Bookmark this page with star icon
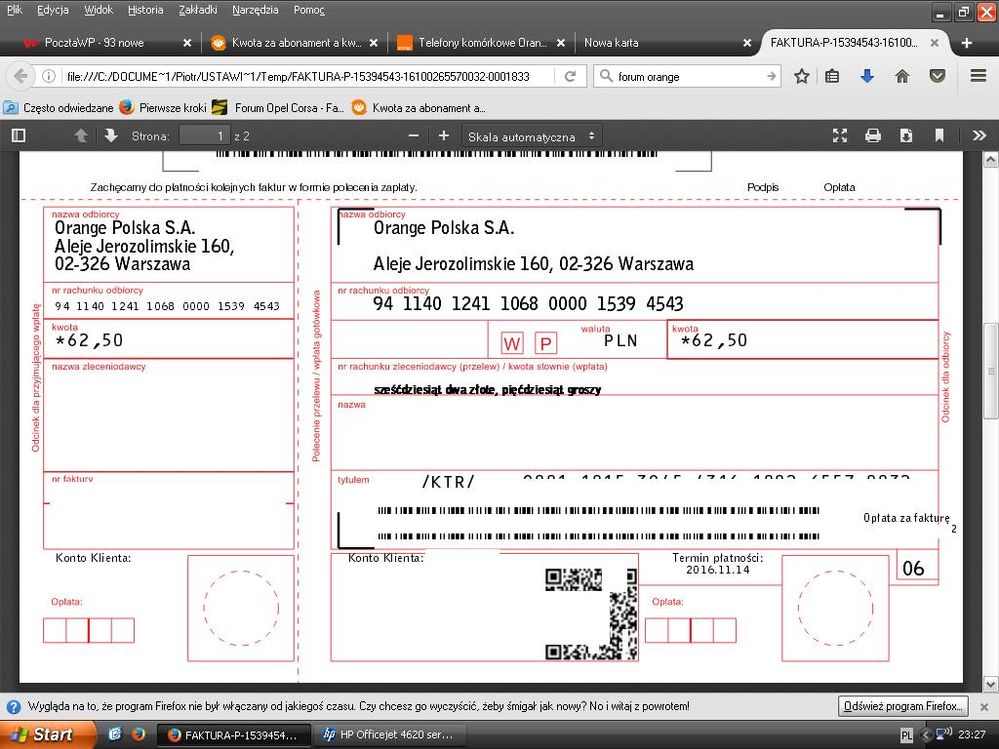The image size is (999, 749). (801, 76)
